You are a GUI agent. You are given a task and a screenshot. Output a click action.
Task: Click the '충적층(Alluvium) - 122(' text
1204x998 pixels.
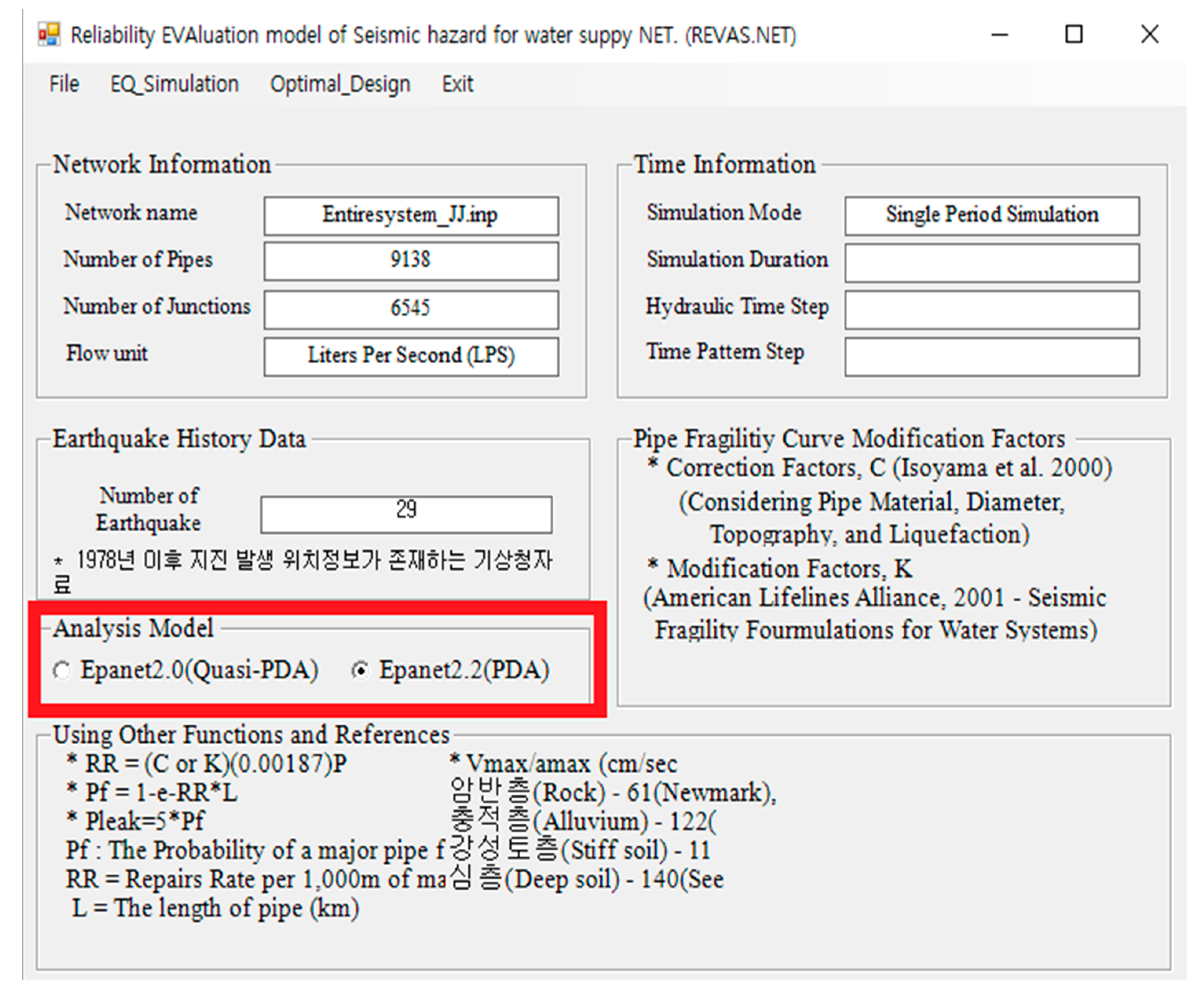(x=583, y=821)
